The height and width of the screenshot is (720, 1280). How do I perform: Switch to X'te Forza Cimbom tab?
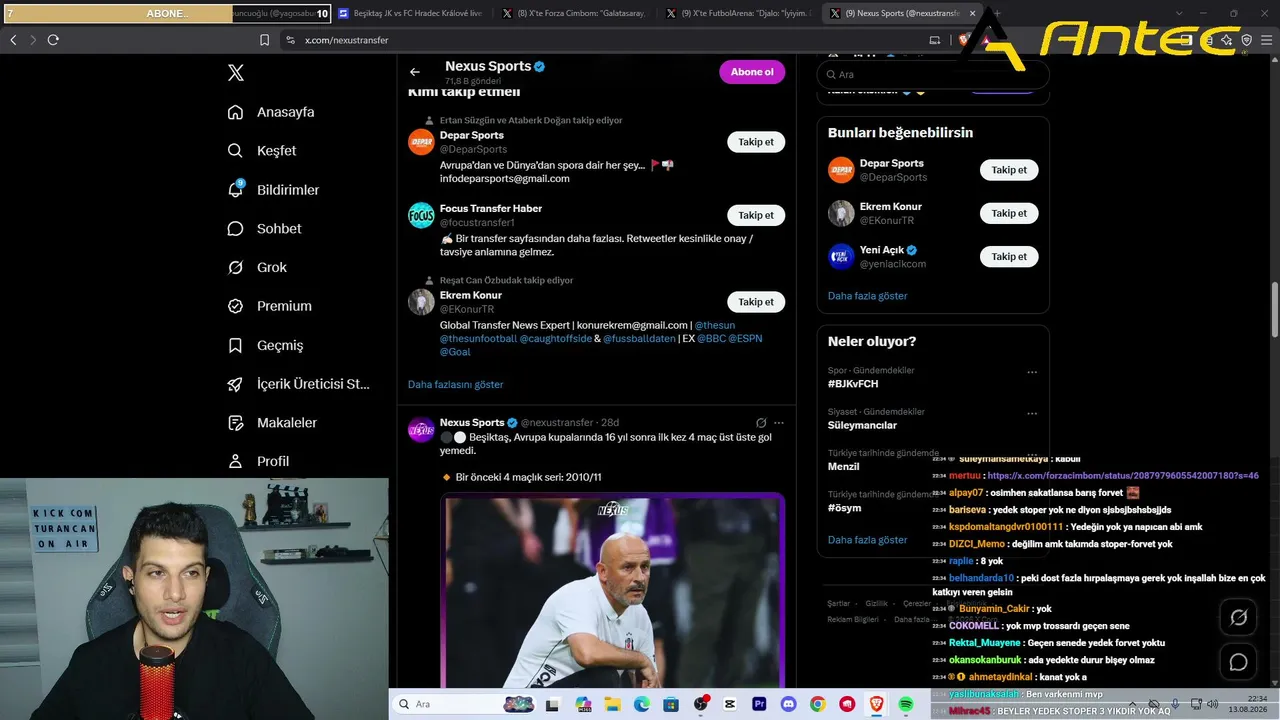pyautogui.click(x=573, y=13)
